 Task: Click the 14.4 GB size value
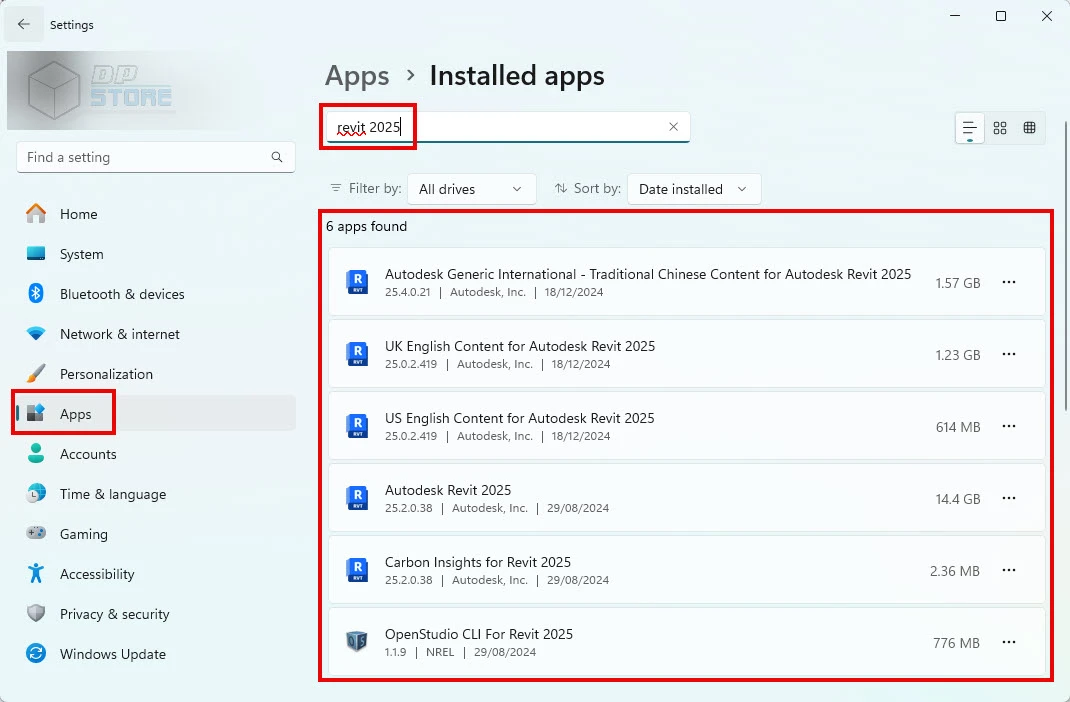click(x=958, y=499)
